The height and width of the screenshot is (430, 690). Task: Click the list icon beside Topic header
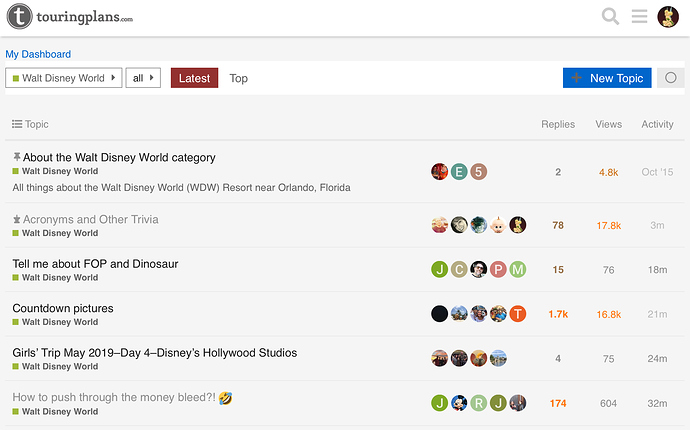17,124
